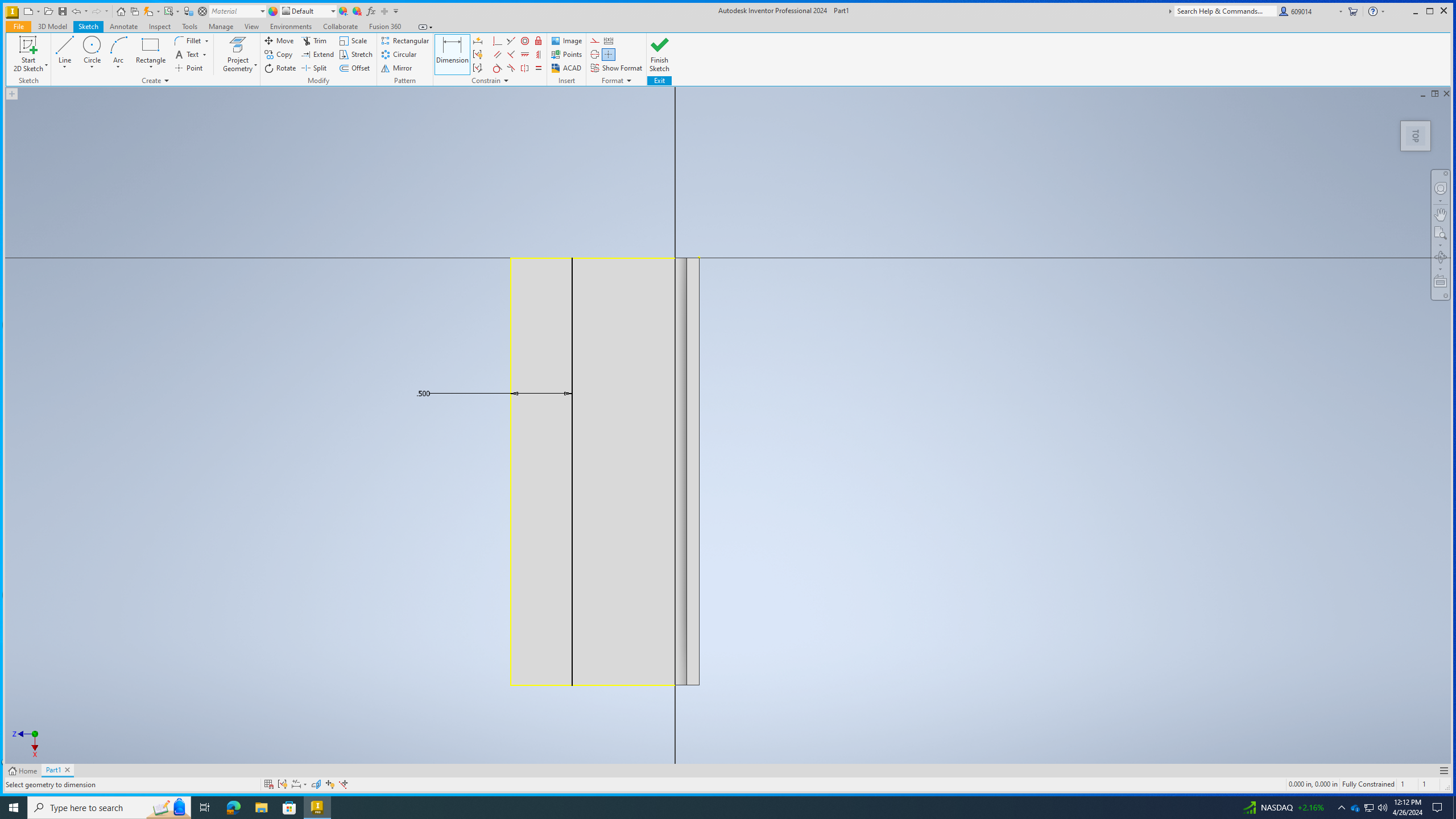Select the Offset tool

pos(357,68)
